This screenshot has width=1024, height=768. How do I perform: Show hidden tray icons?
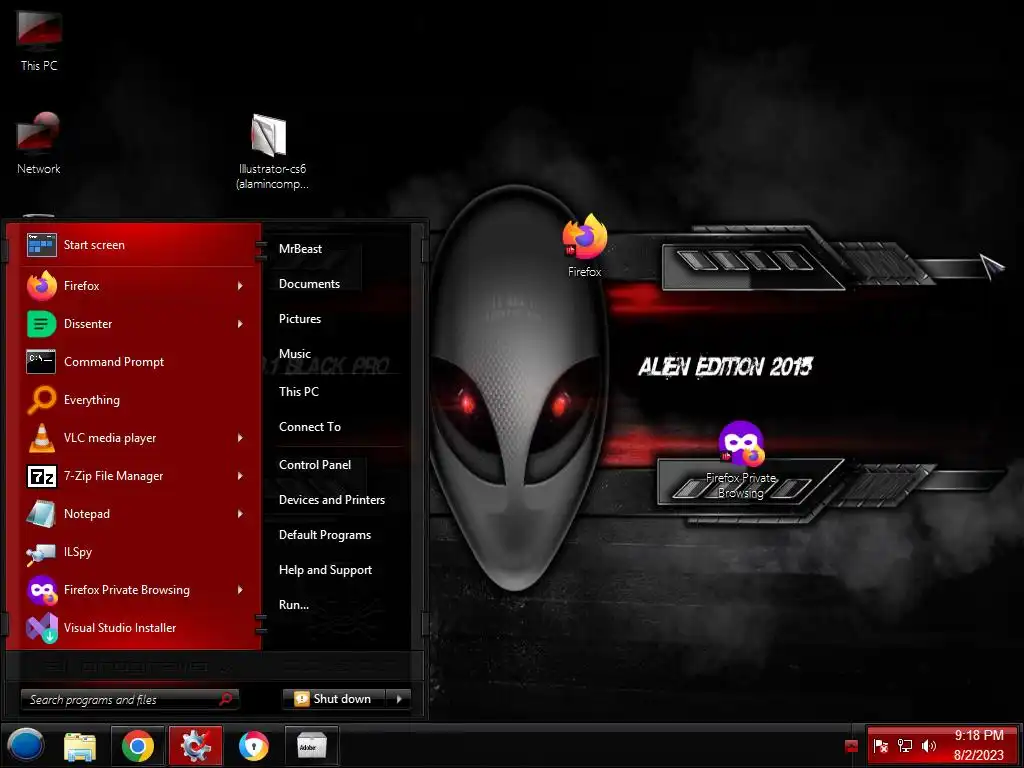click(x=851, y=746)
